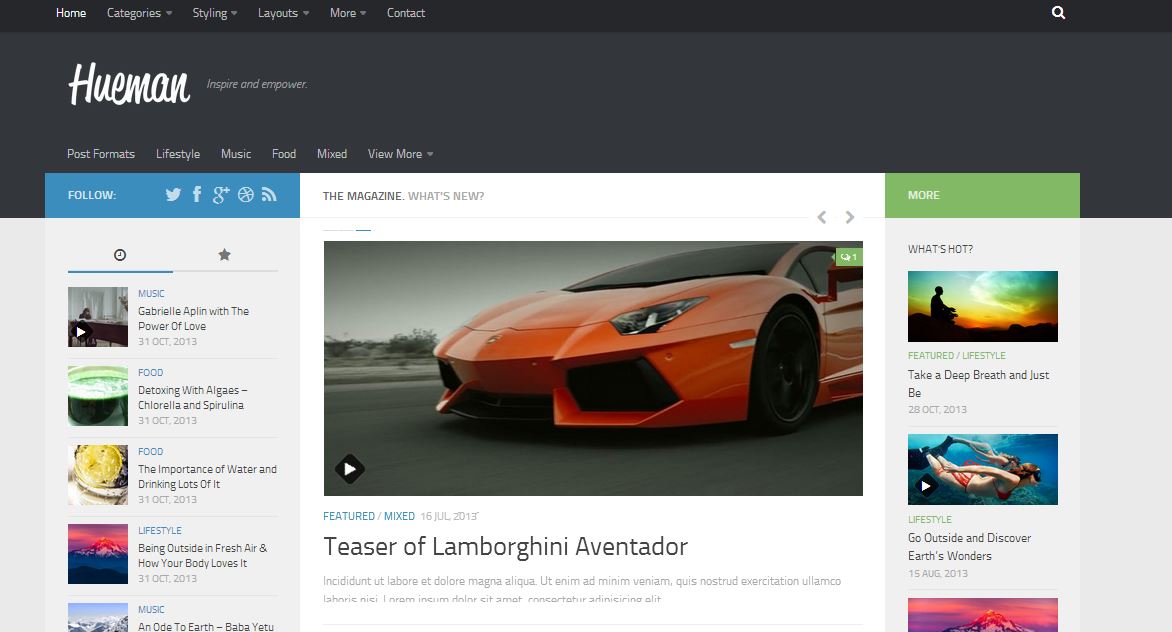Screen dimensions: 1172x632
Task: Open Mixed in header navigation
Action: point(332,154)
